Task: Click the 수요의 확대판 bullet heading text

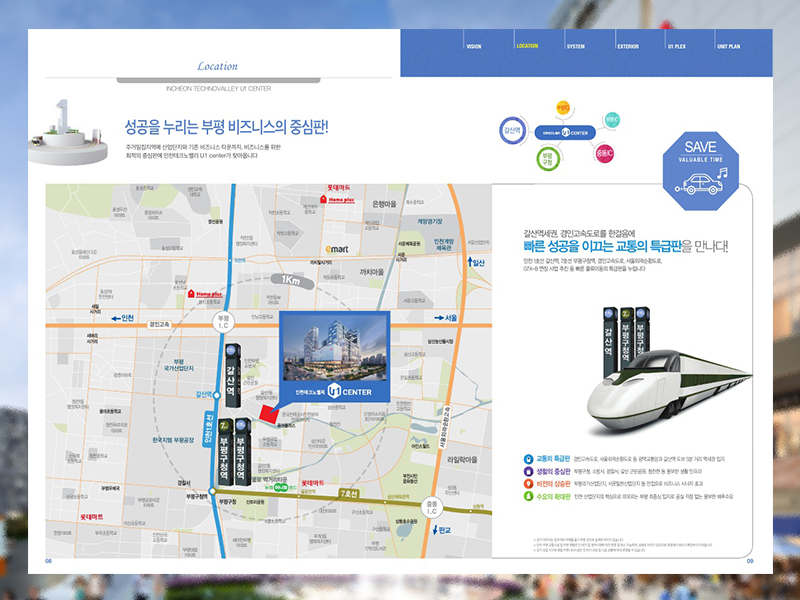Action: point(553,496)
